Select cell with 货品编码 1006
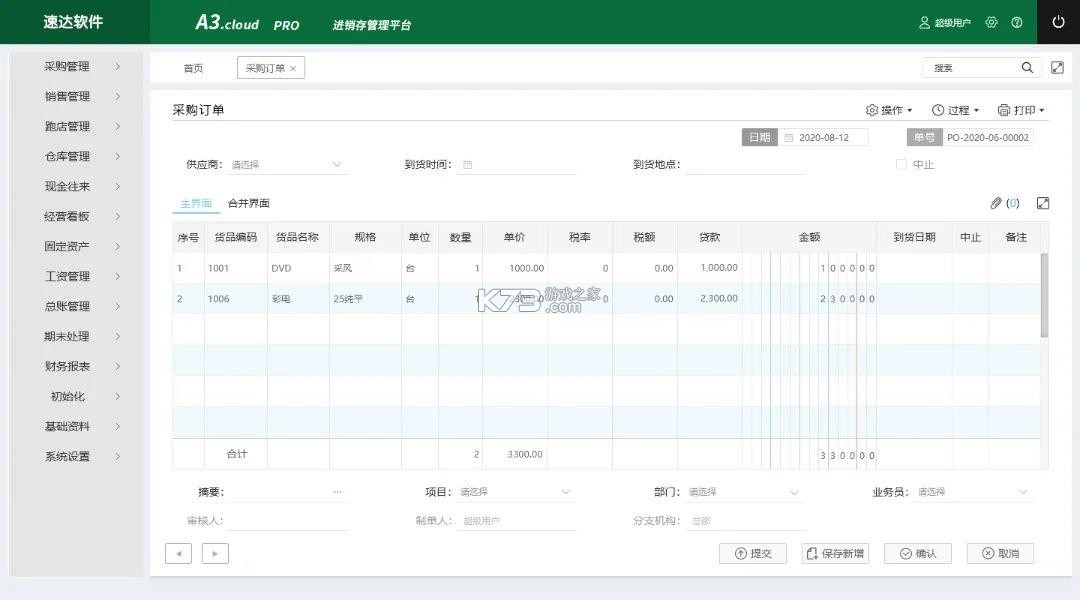 (x=236, y=299)
